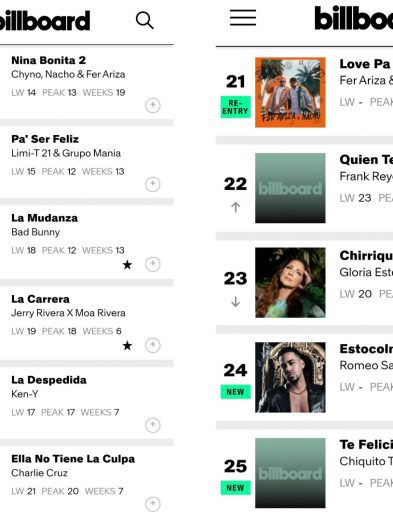The height and width of the screenshot is (520, 393).
Task: Click the star icon on La Mudanza
Action: click(x=127, y=265)
